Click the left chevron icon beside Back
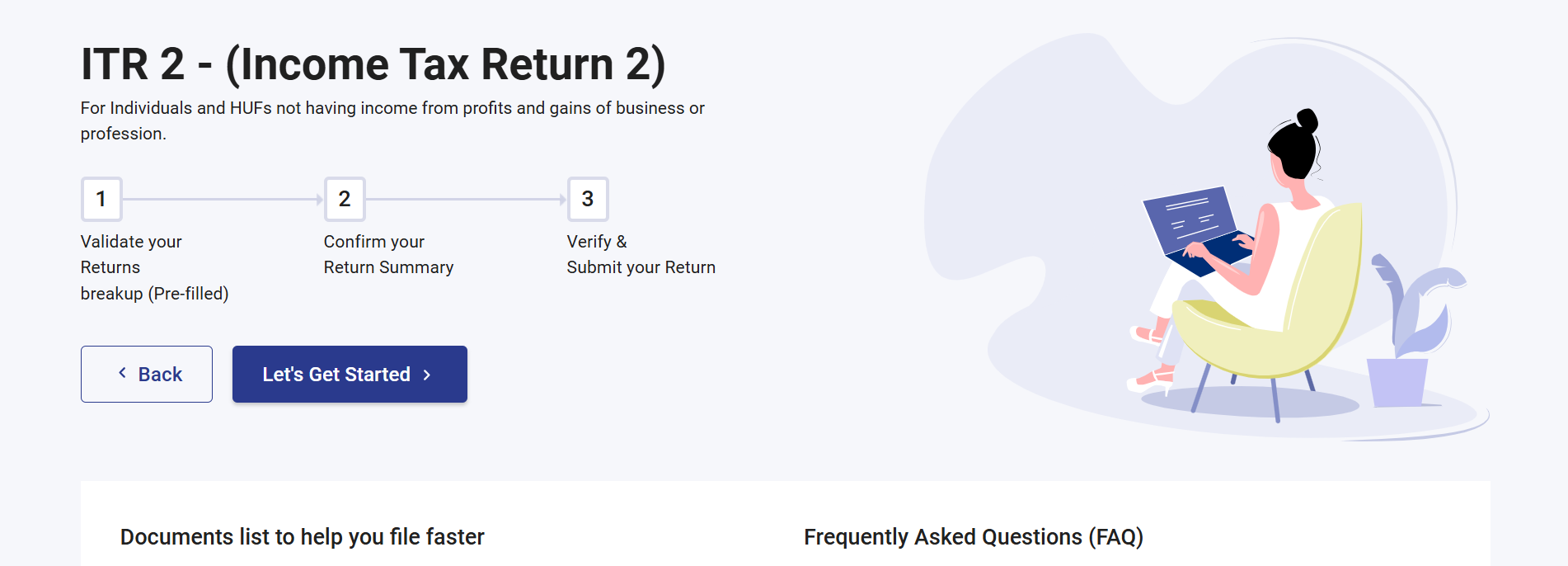The width and height of the screenshot is (1568, 566). [x=122, y=374]
